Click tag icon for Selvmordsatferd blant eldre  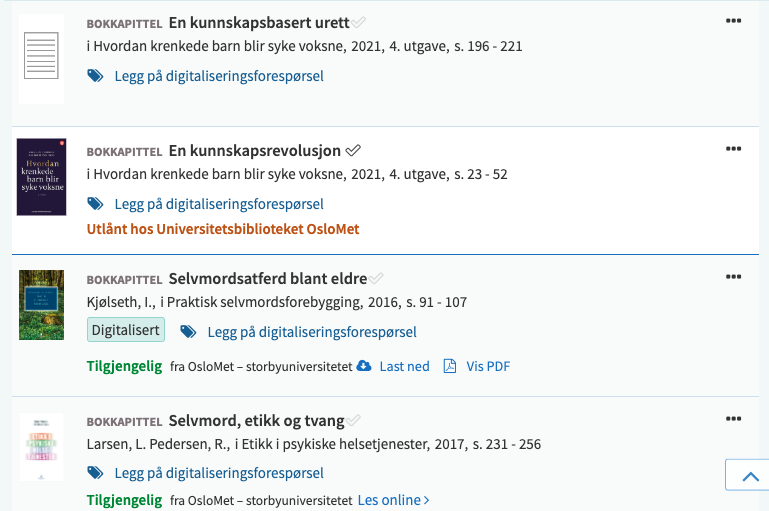tap(187, 331)
